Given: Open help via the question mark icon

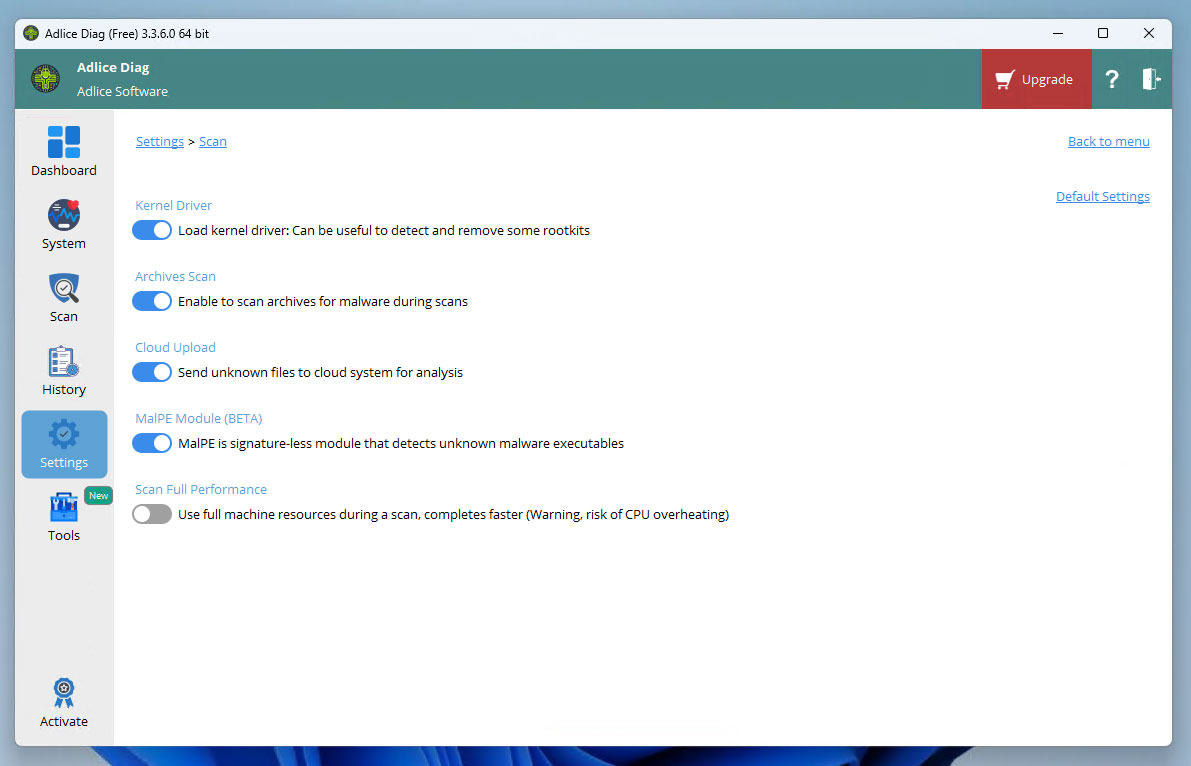Looking at the screenshot, I should (x=1111, y=80).
